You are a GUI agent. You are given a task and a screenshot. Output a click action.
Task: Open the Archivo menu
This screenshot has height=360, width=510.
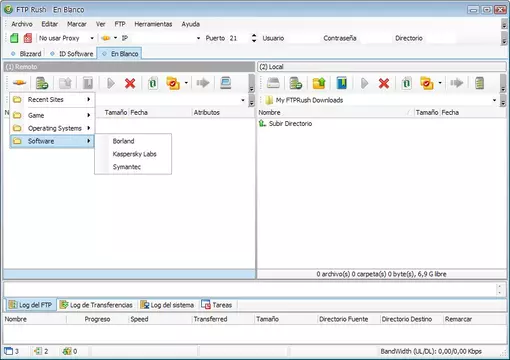click(x=22, y=24)
